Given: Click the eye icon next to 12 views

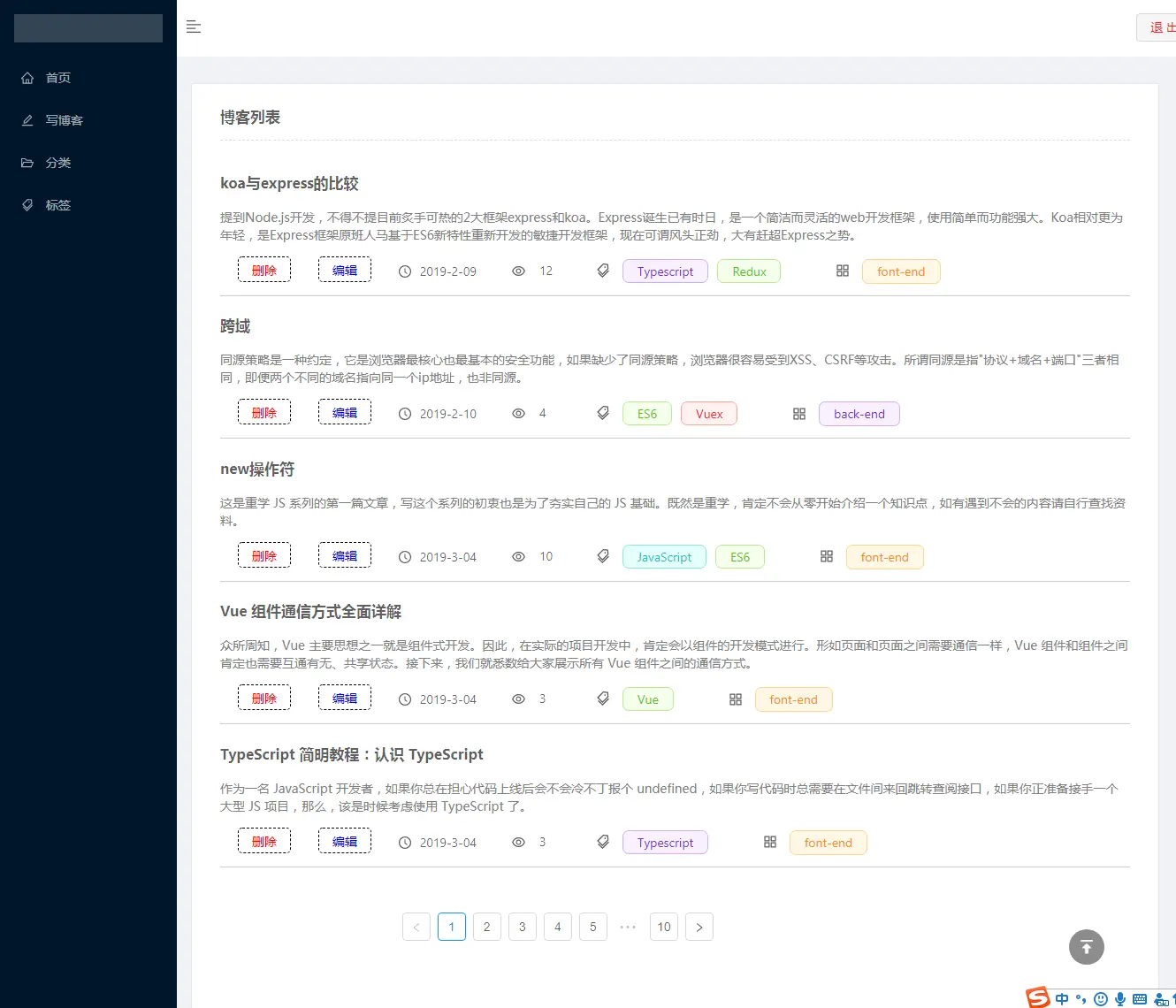Looking at the screenshot, I should (519, 271).
